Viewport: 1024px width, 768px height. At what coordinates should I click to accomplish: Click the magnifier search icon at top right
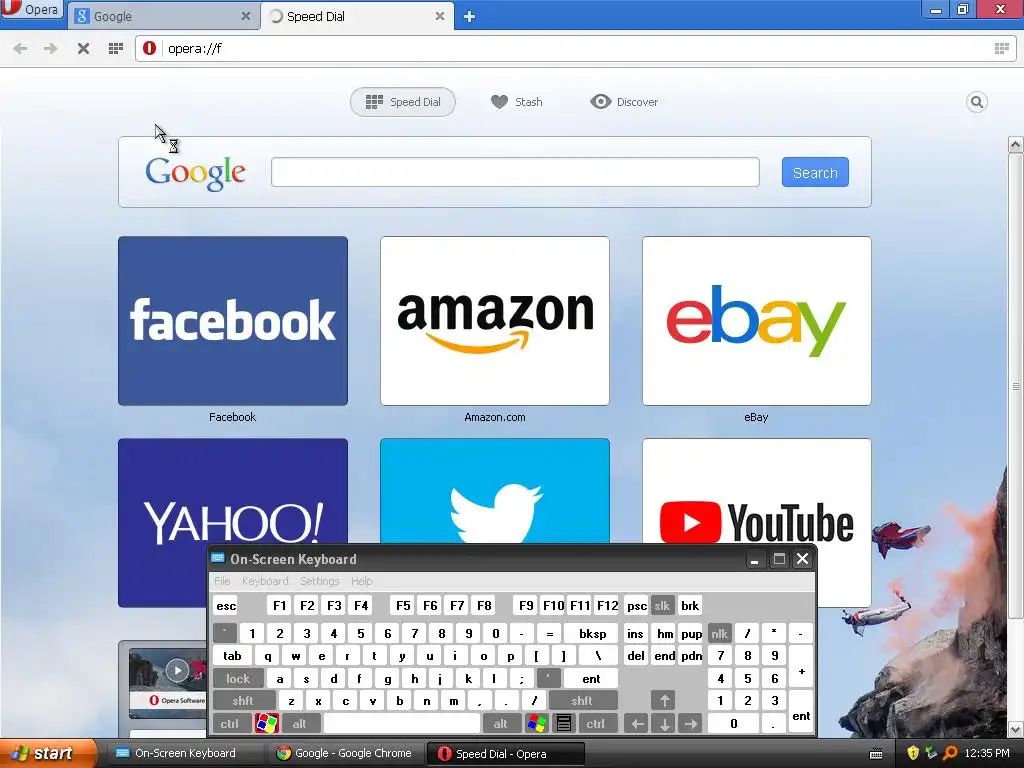tap(976, 102)
